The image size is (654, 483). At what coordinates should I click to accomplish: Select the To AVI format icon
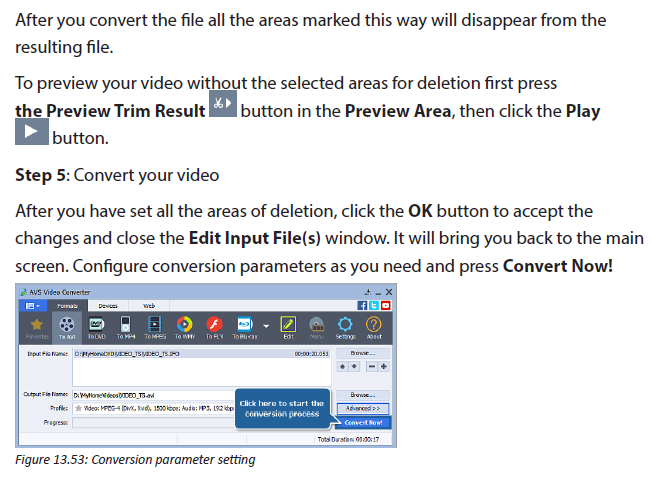point(67,328)
